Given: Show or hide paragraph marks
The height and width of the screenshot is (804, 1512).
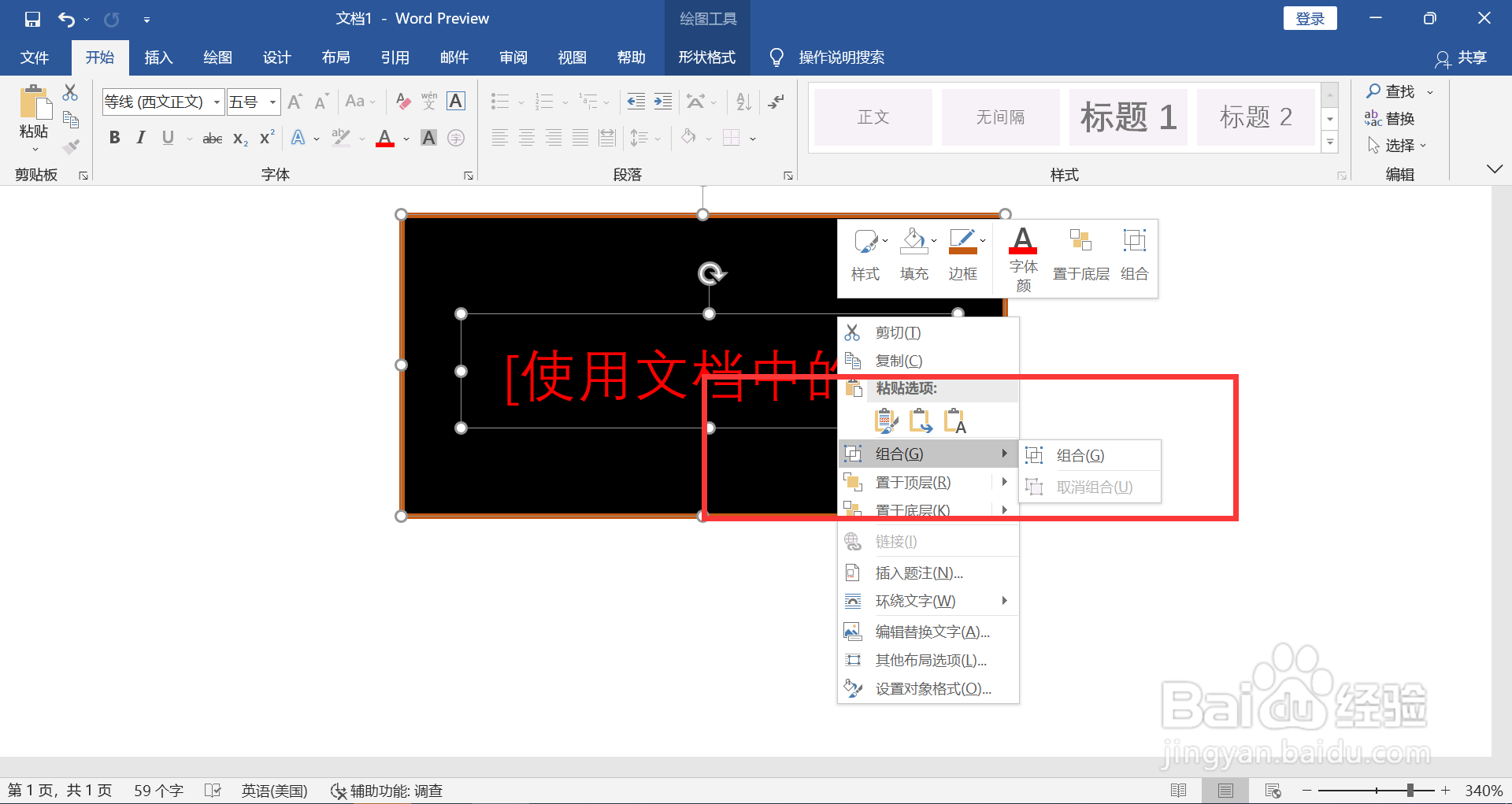Looking at the screenshot, I should point(776,101).
